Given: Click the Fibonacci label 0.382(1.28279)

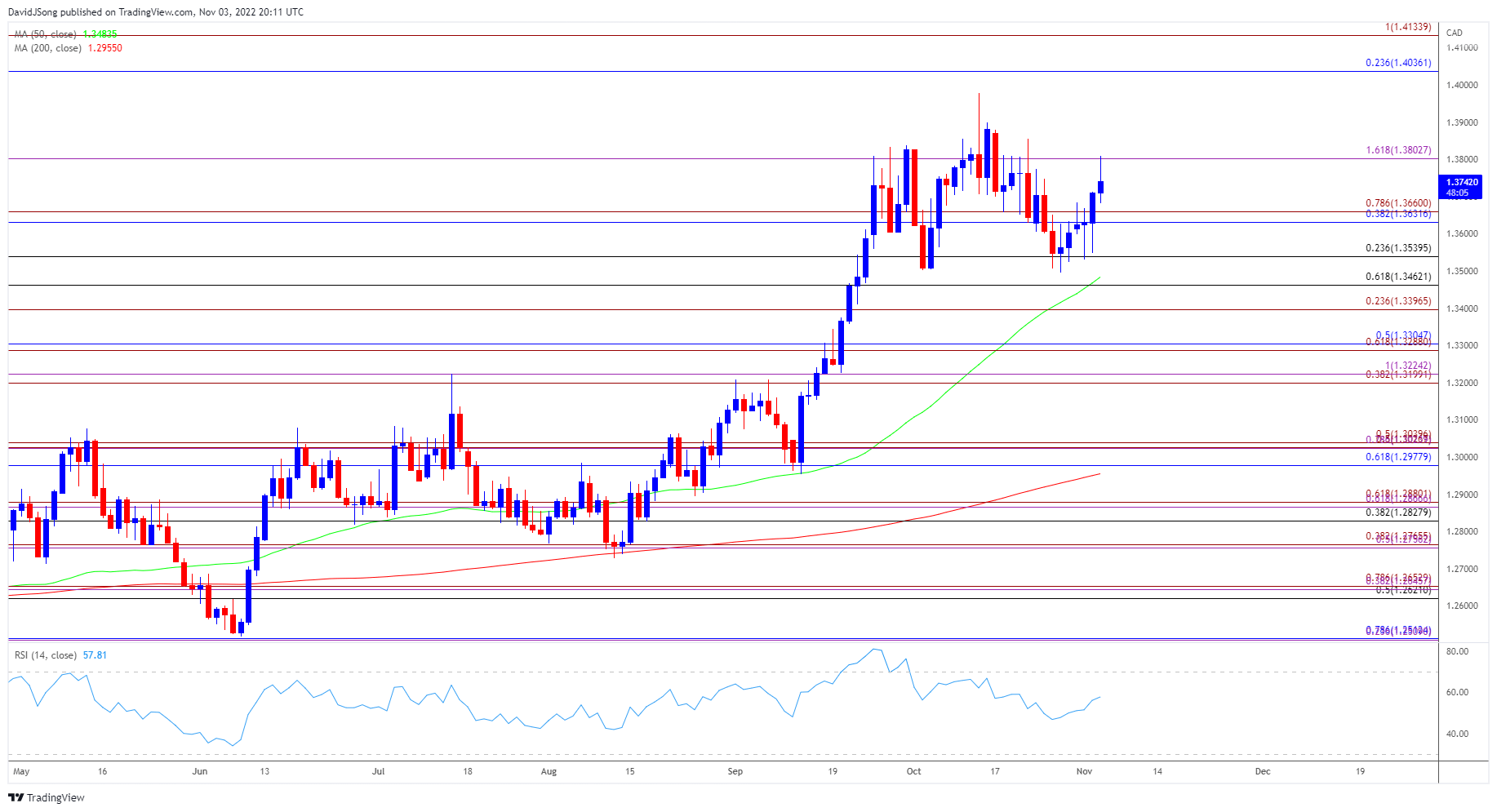Looking at the screenshot, I should (1398, 512).
